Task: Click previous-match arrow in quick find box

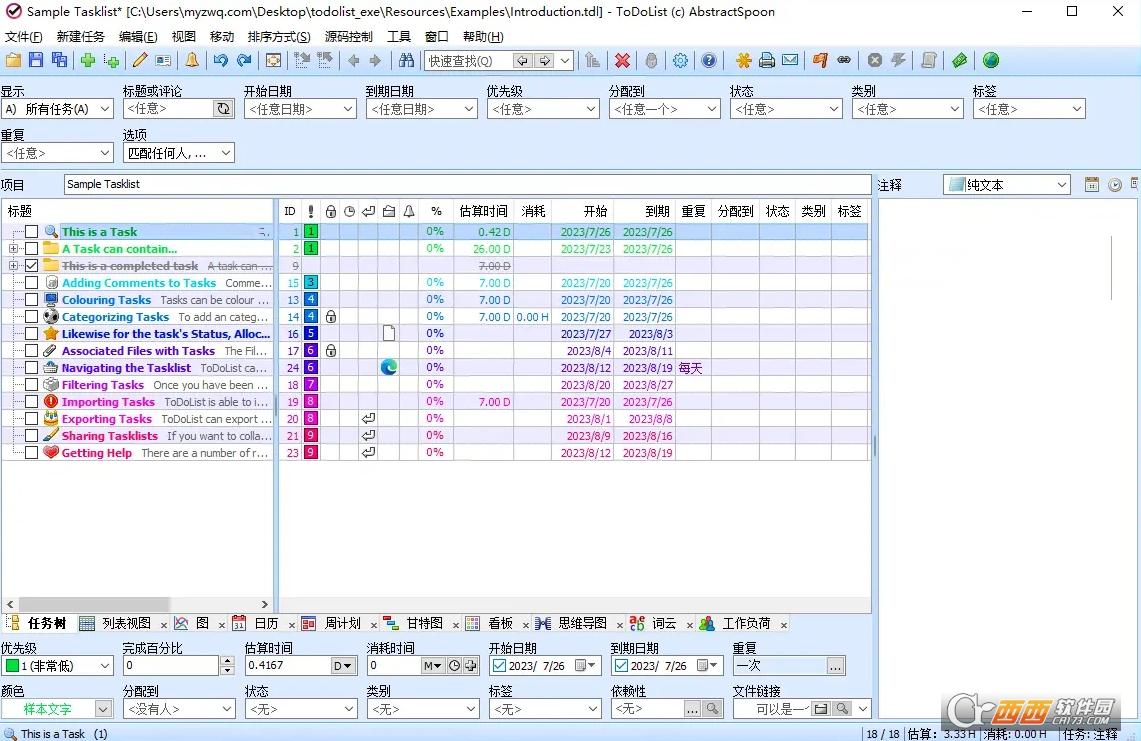Action: (x=522, y=61)
